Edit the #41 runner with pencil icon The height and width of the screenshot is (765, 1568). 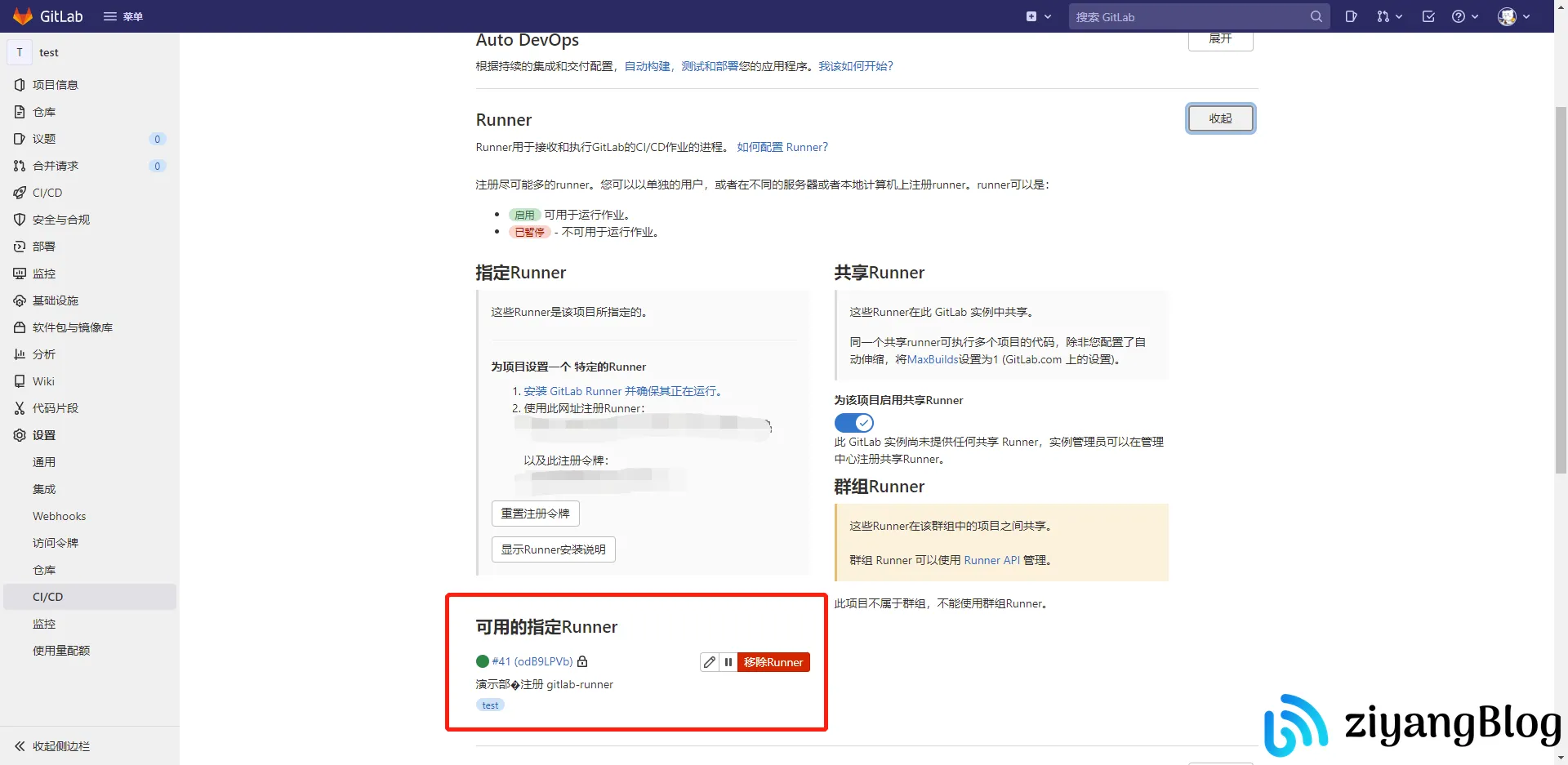tap(709, 662)
